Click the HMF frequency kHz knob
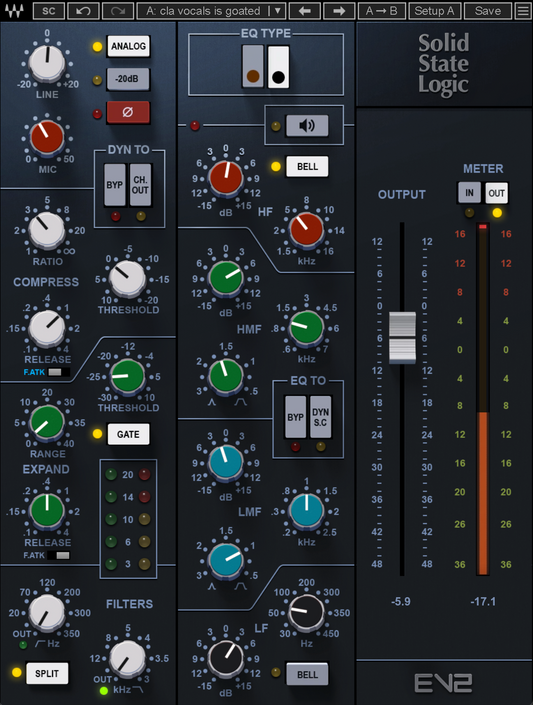Screen dimensions: 533x705 306,327
